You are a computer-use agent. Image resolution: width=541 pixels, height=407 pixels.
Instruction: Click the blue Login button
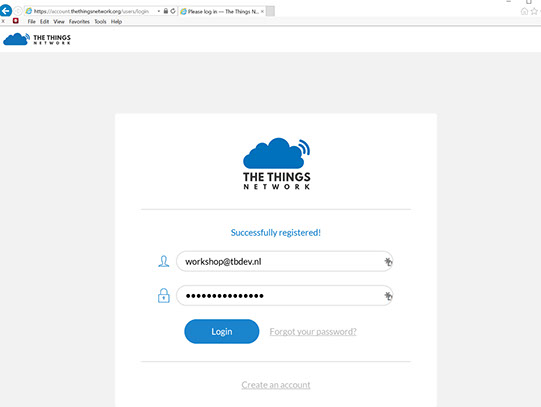click(222, 331)
